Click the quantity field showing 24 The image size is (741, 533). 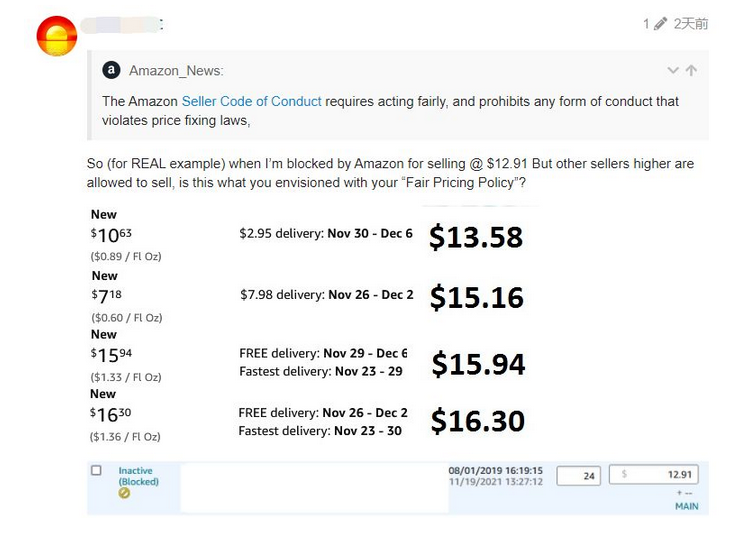(578, 475)
